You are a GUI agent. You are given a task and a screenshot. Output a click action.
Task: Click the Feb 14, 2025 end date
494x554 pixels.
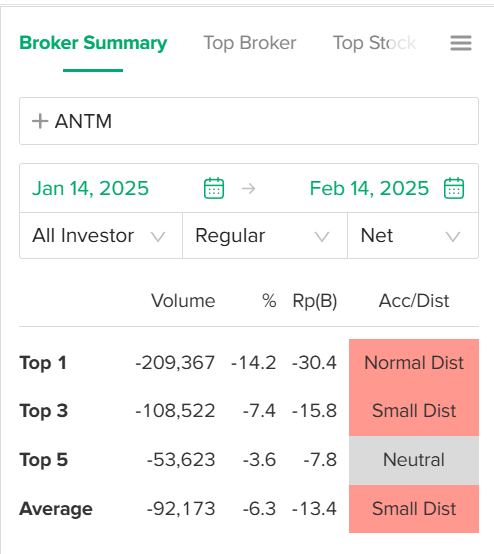(369, 188)
